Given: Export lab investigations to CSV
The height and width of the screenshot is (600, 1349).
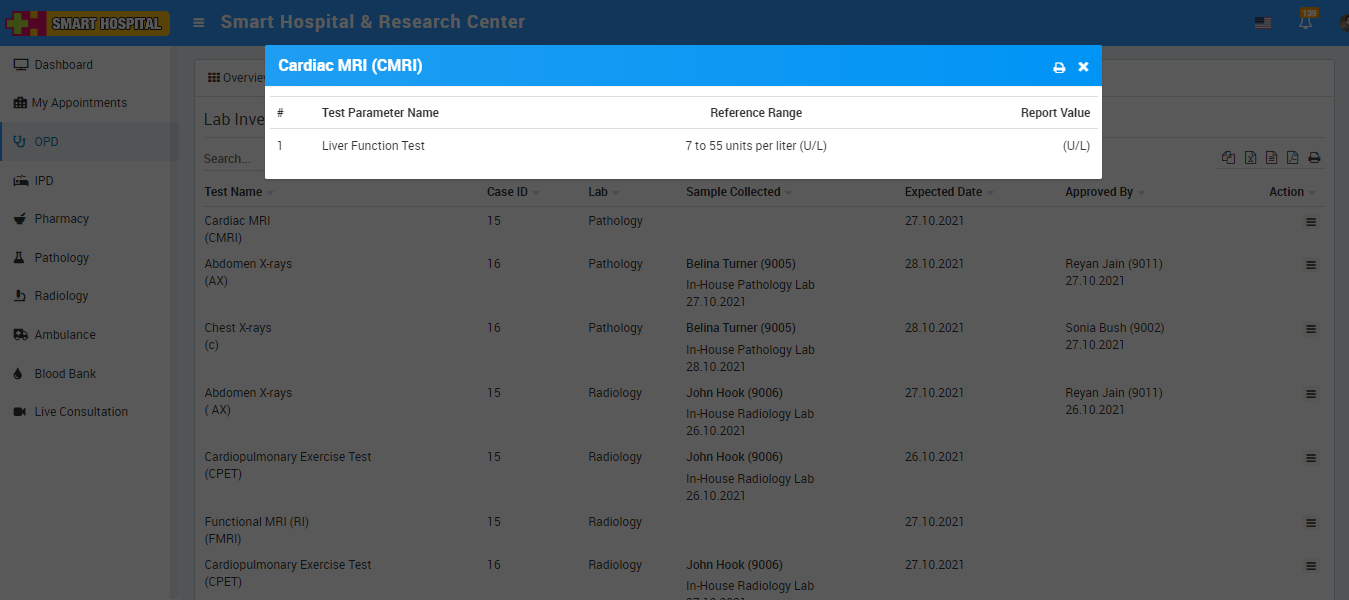Looking at the screenshot, I should (x=1271, y=158).
